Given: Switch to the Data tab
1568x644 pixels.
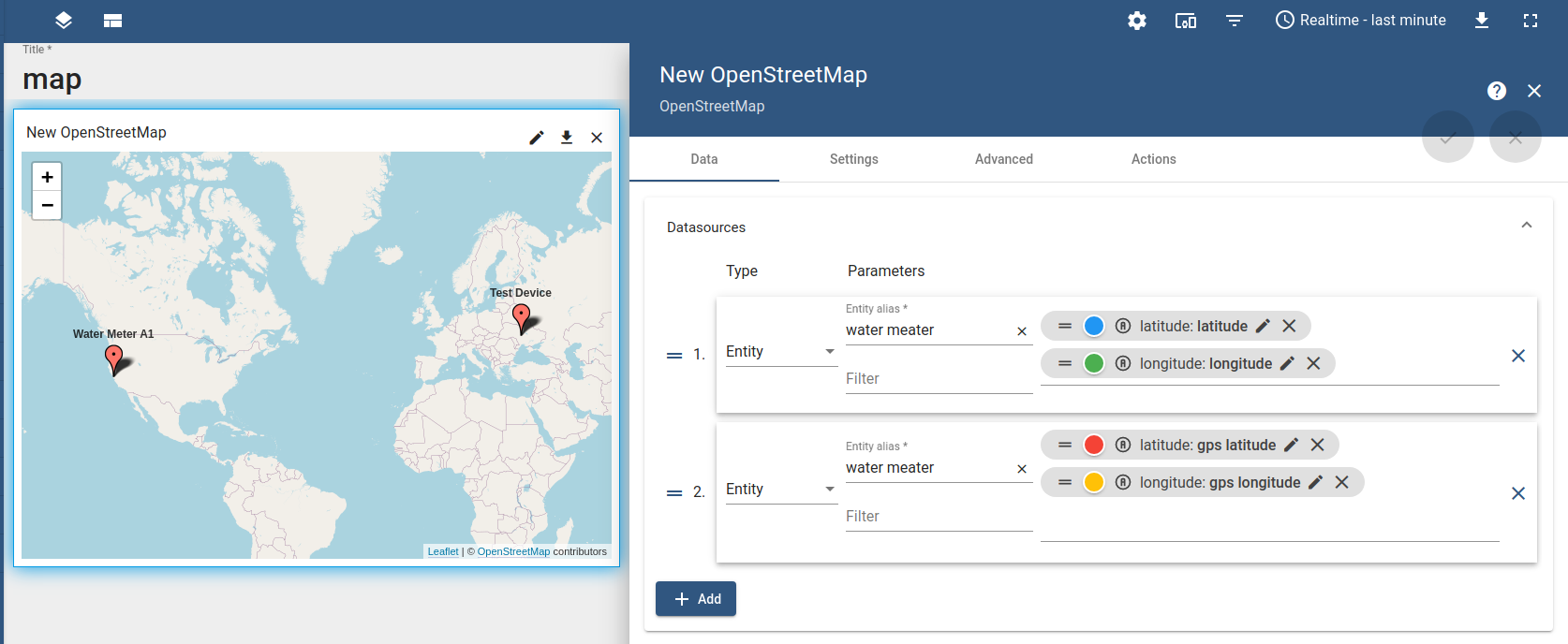Looking at the screenshot, I should pyautogui.click(x=704, y=159).
